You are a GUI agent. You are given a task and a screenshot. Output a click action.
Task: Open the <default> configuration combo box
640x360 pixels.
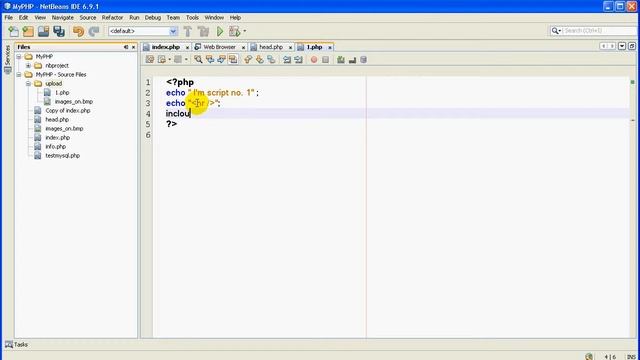(x=142, y=31)
